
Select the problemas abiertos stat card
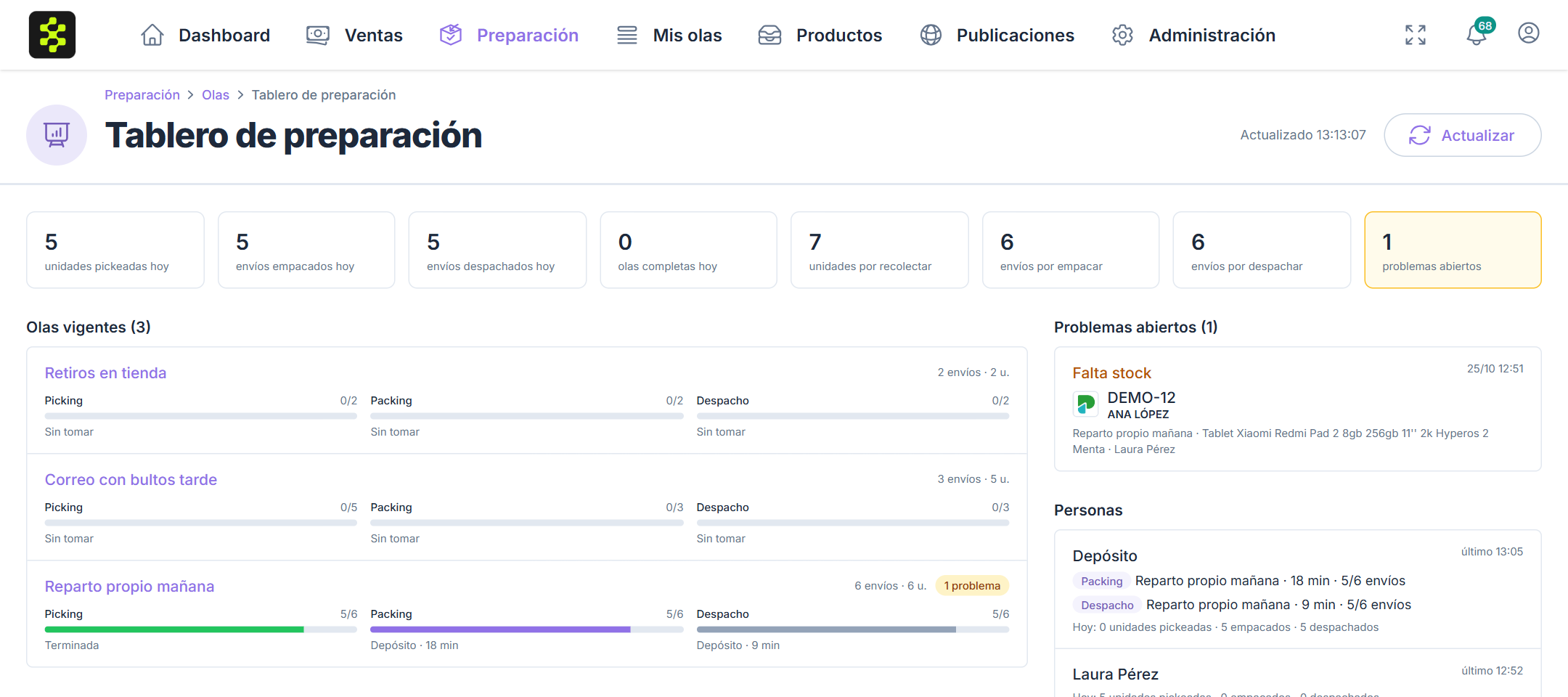tap(1453, 250)
